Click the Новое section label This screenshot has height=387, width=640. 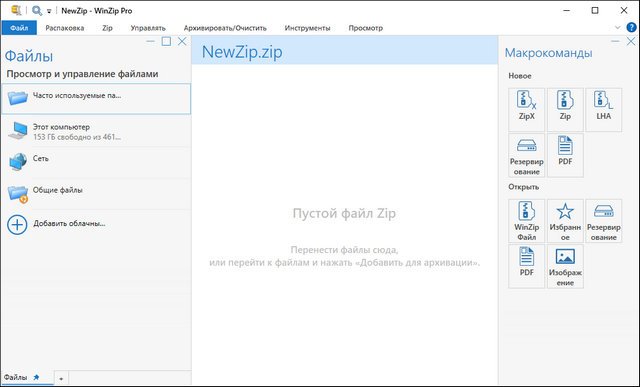click(520, 76)
